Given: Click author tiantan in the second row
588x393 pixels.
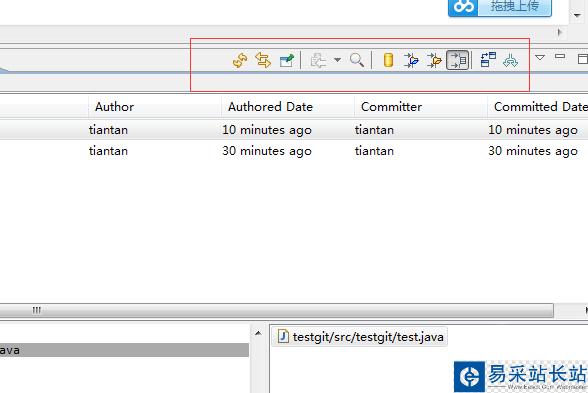Looking at the screenshot, I should [108, 151].
